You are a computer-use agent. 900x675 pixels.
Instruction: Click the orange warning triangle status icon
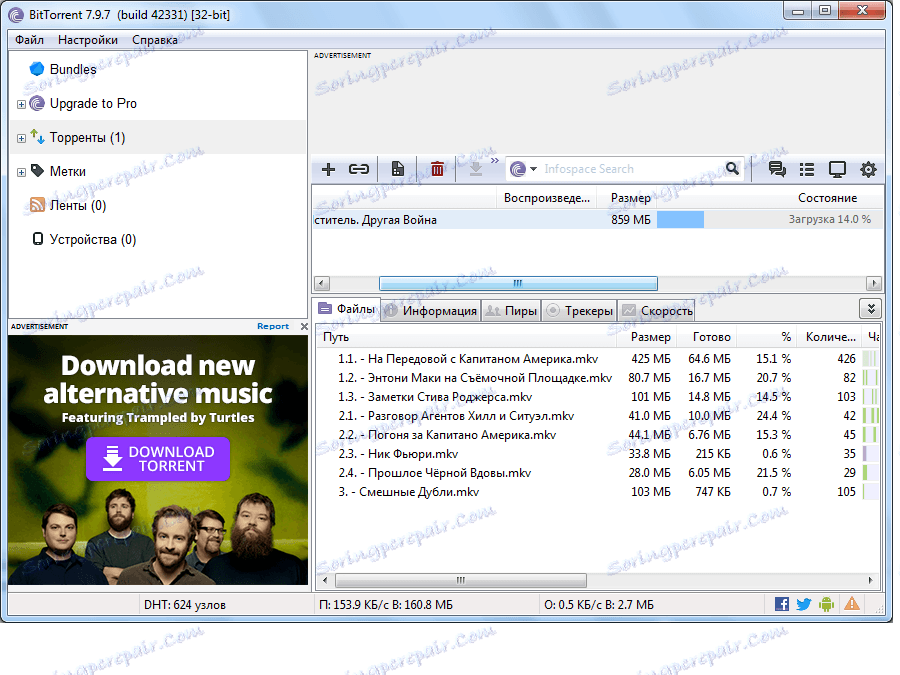(x=852, y=603)
